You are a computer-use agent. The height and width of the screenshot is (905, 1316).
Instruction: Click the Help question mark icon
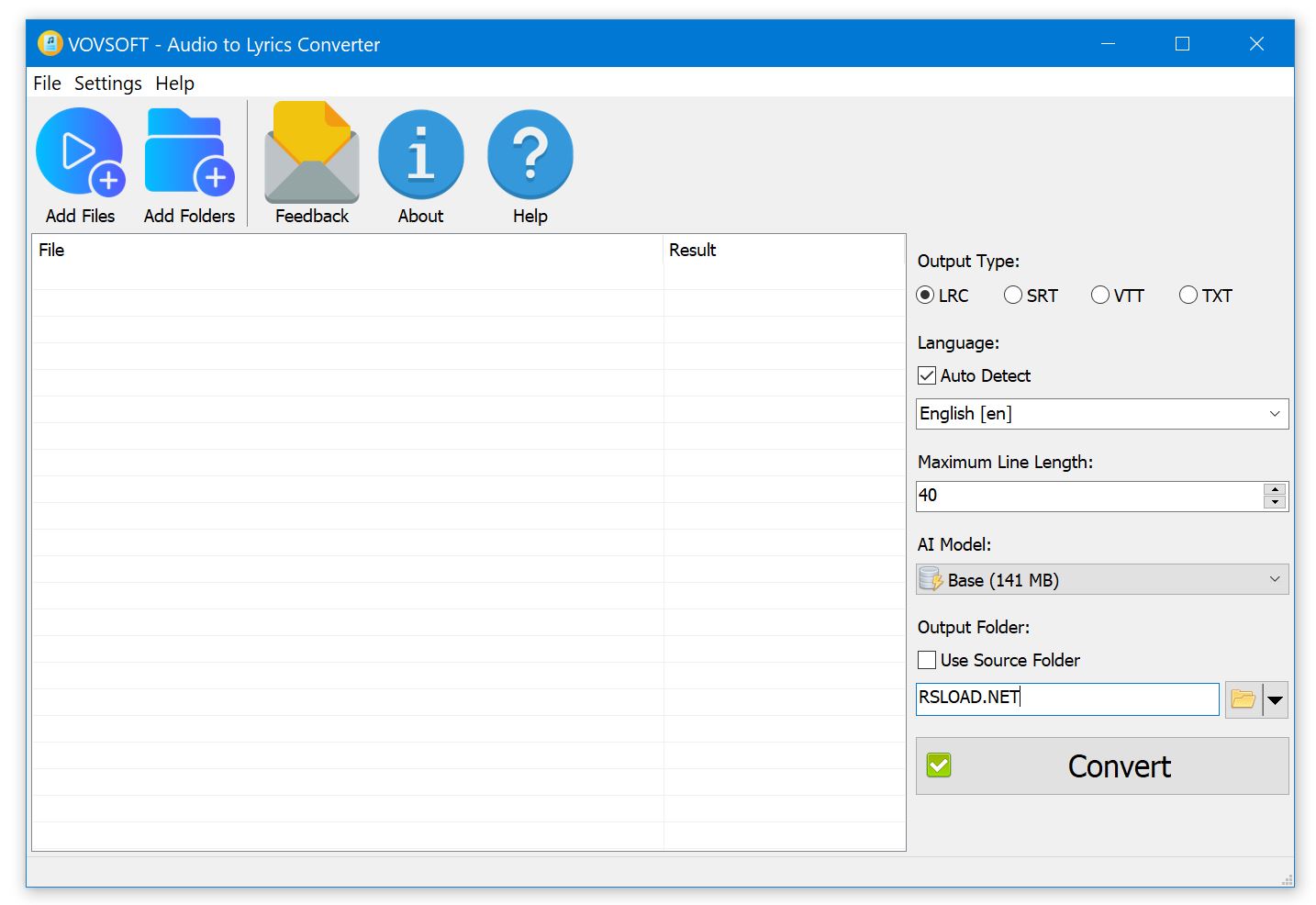[530, 154]
